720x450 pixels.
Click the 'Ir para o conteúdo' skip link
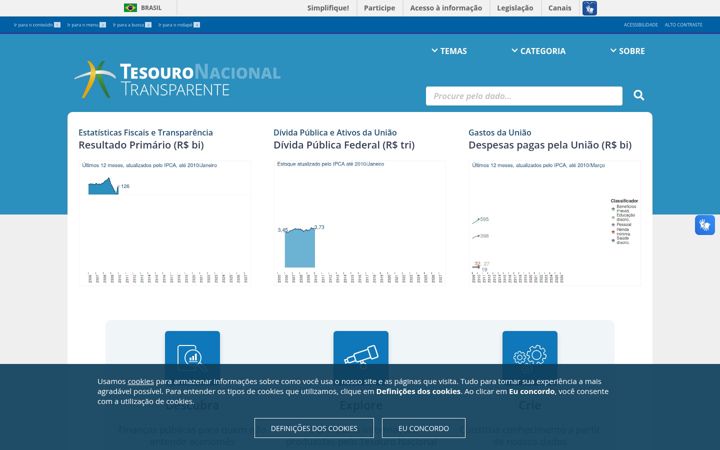(37, 25)
